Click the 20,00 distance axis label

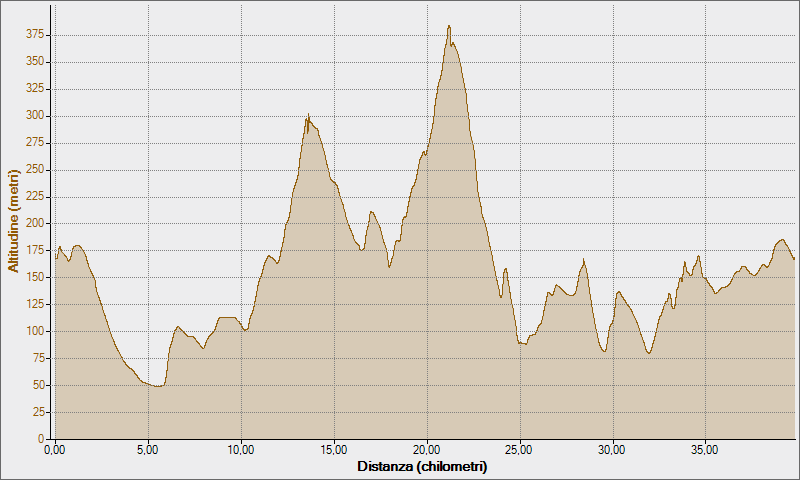[427, 450]
